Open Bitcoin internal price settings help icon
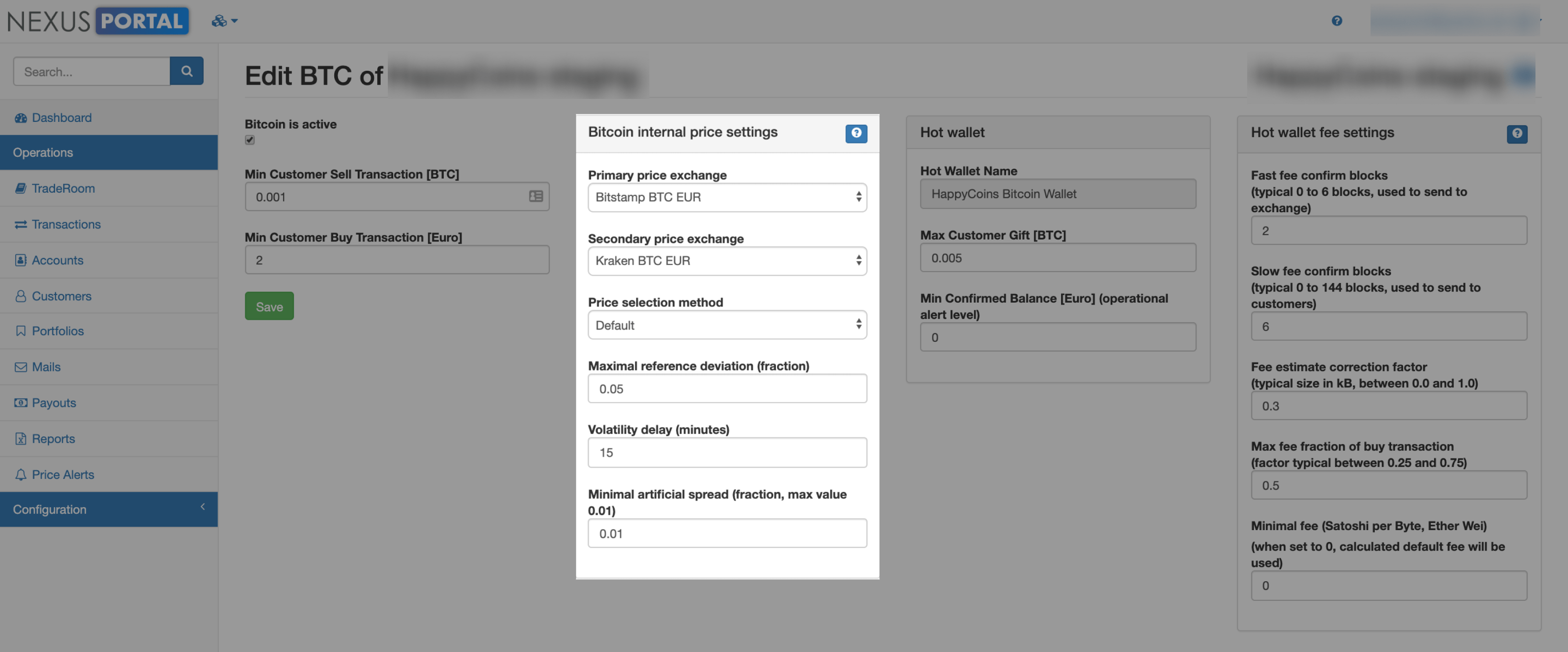Image resolution: width=1568 pixels, height=652 pixels. (856, 133)
